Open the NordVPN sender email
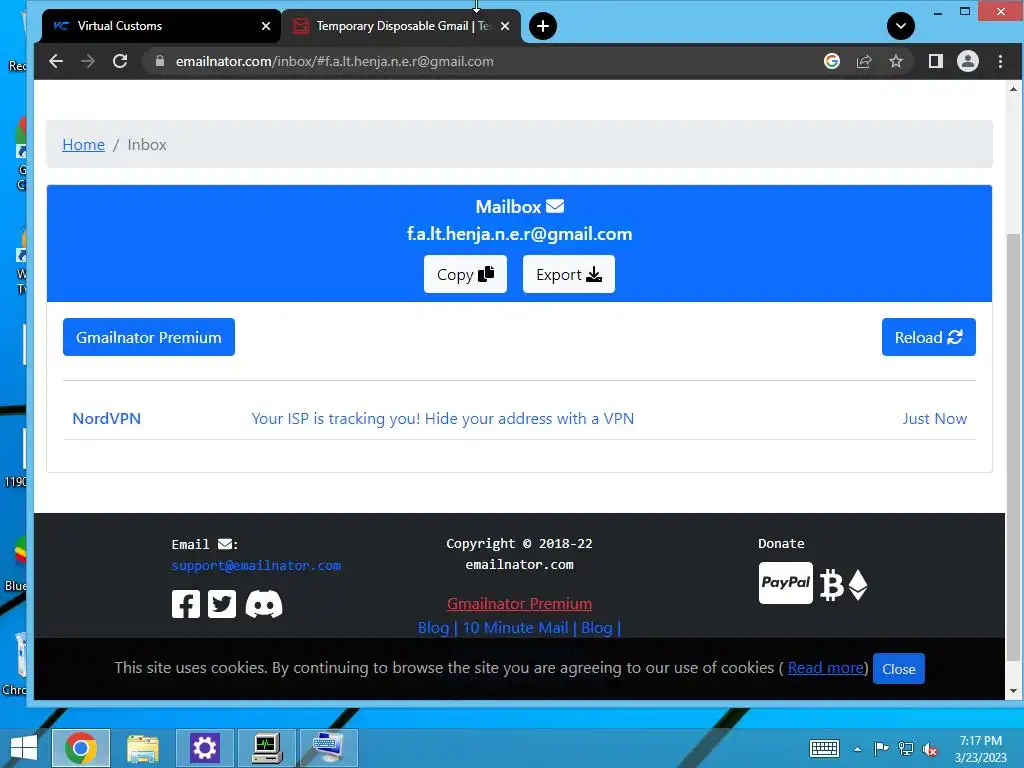 [x=106, y=419]
